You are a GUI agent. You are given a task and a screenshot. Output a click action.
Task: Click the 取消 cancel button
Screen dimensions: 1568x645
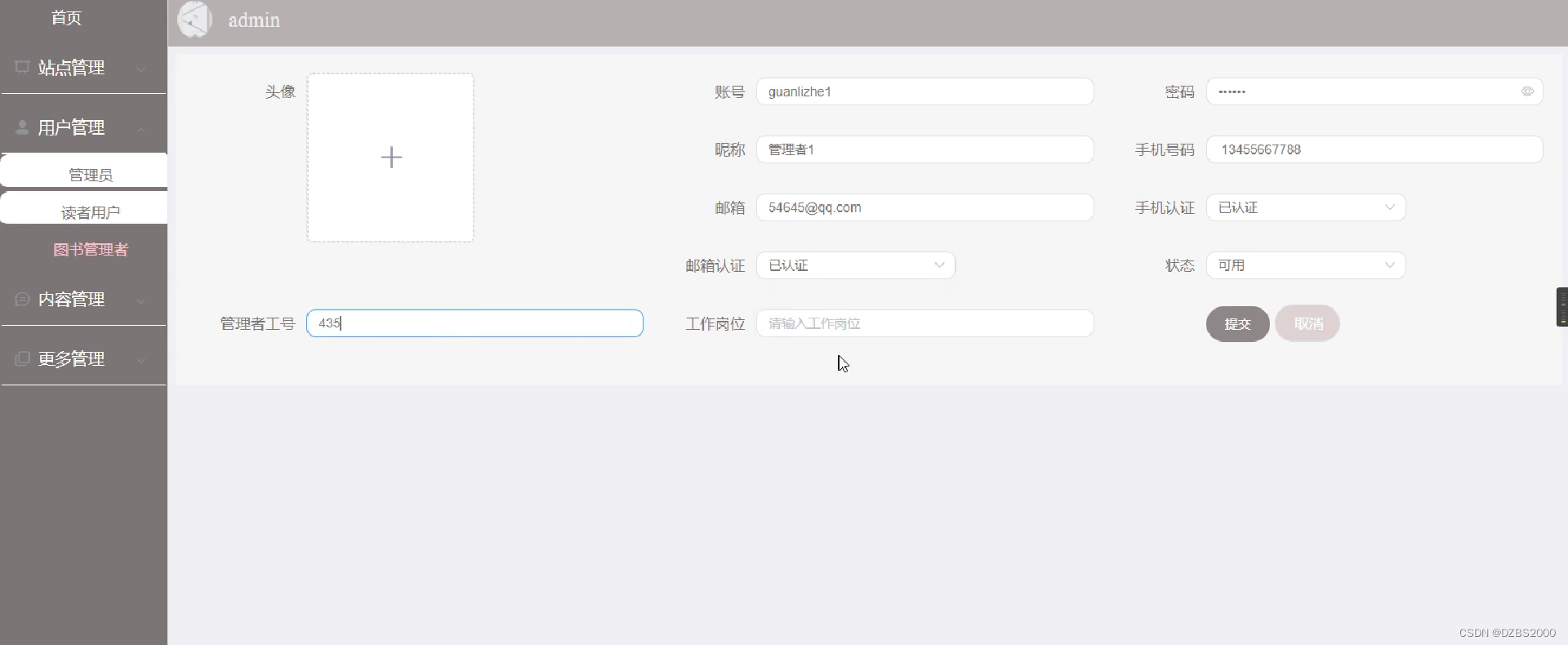(x=1307, y=323)
